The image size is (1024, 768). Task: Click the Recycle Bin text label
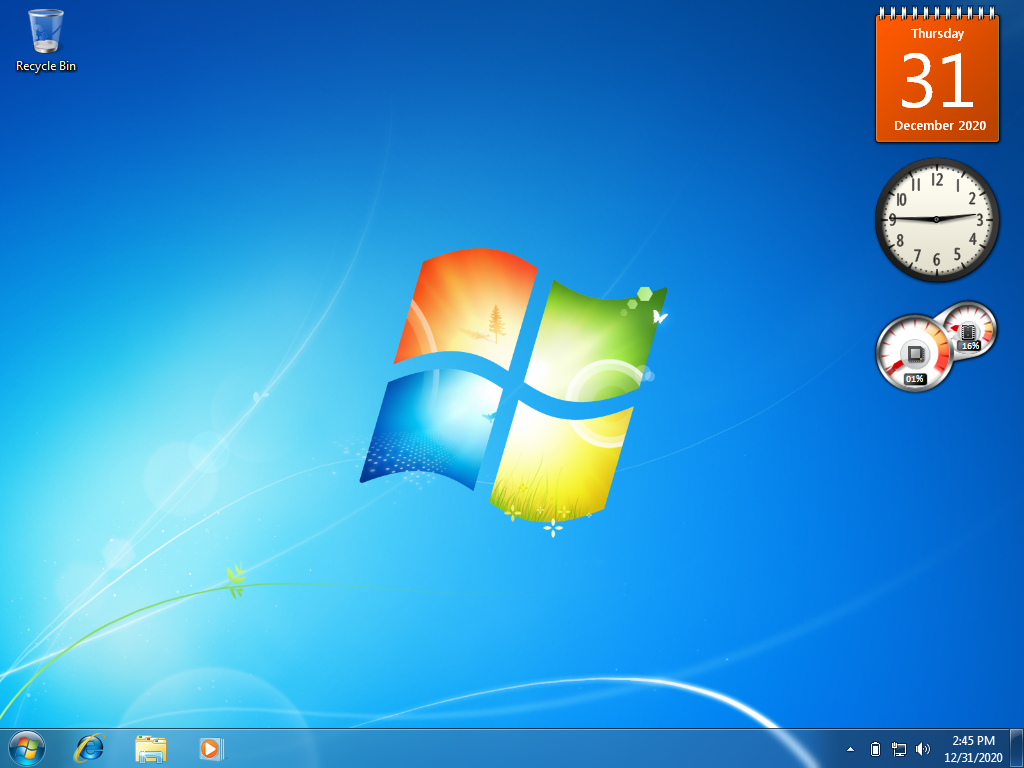(46, 66)
